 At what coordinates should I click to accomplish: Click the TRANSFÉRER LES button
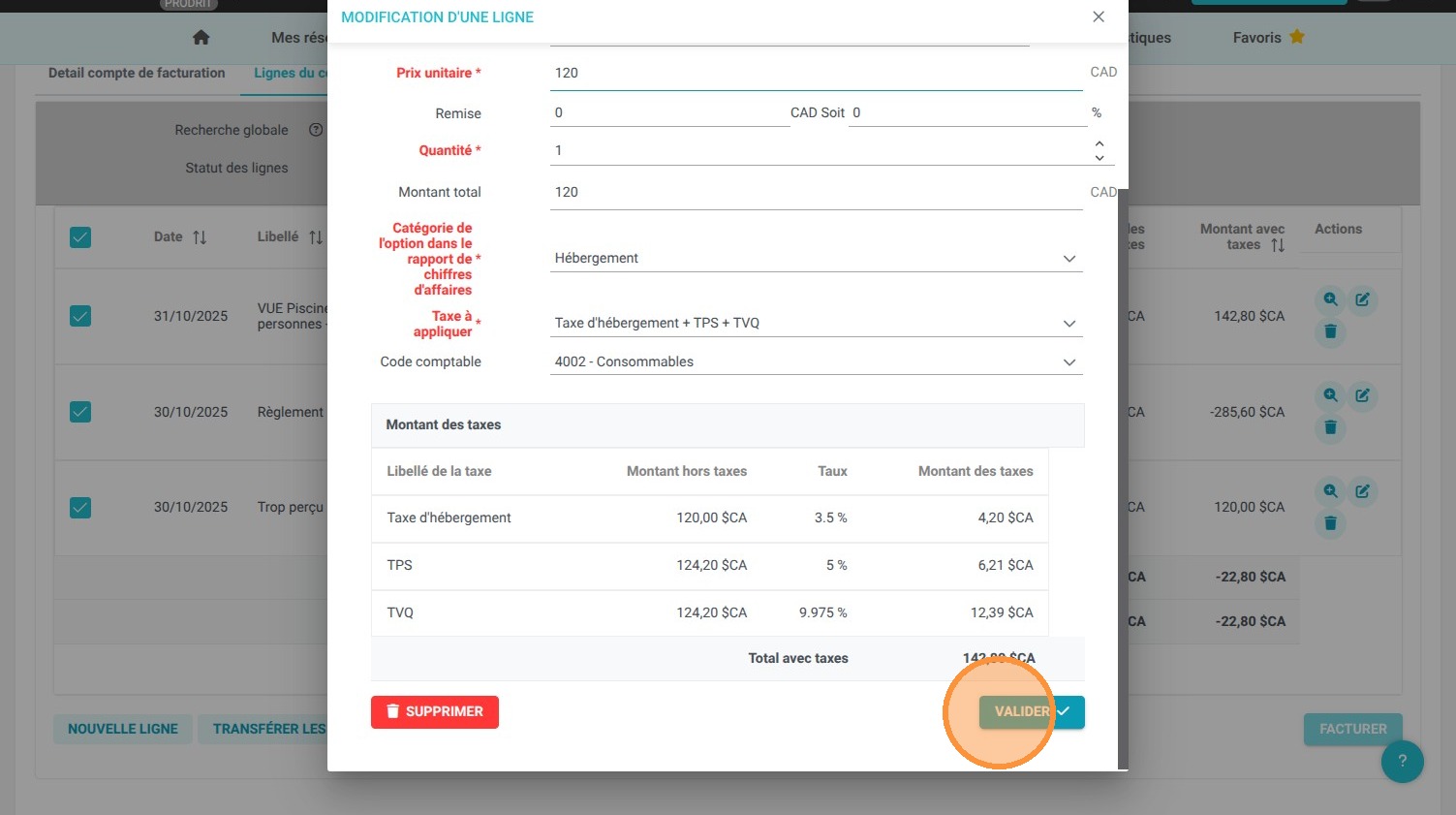(263, 729)
